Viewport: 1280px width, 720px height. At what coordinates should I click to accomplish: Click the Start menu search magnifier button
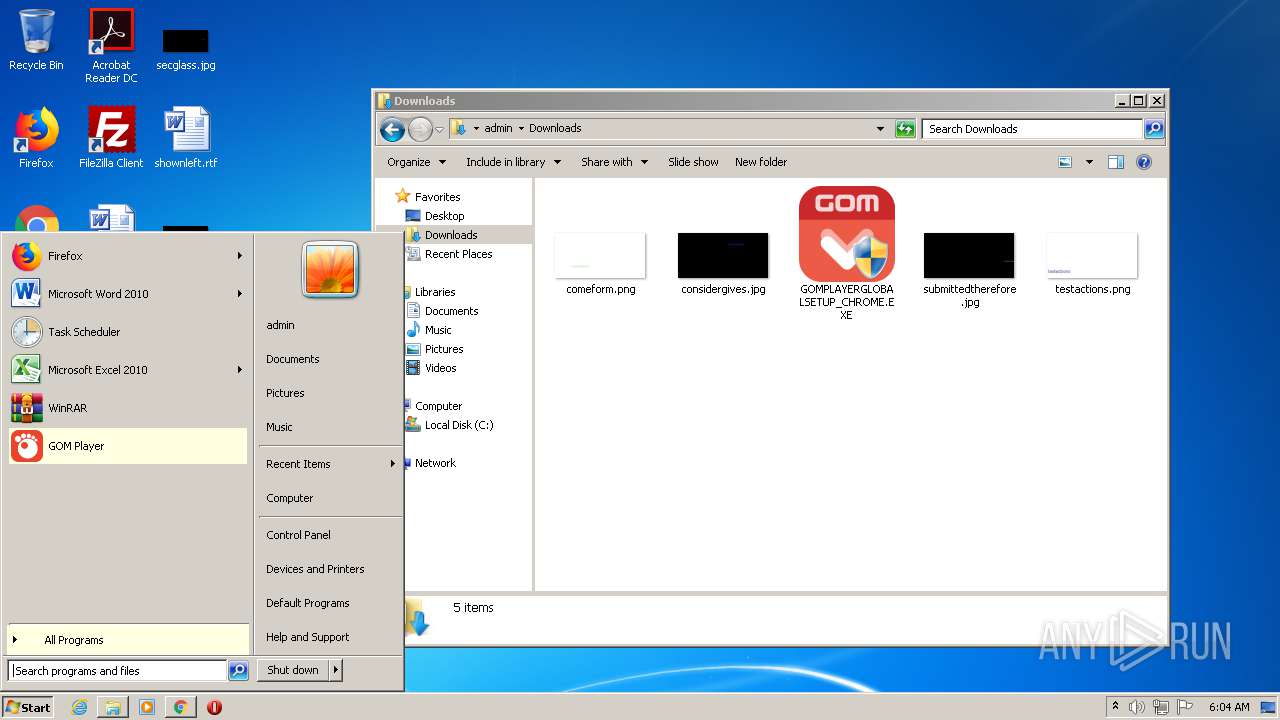238,671
